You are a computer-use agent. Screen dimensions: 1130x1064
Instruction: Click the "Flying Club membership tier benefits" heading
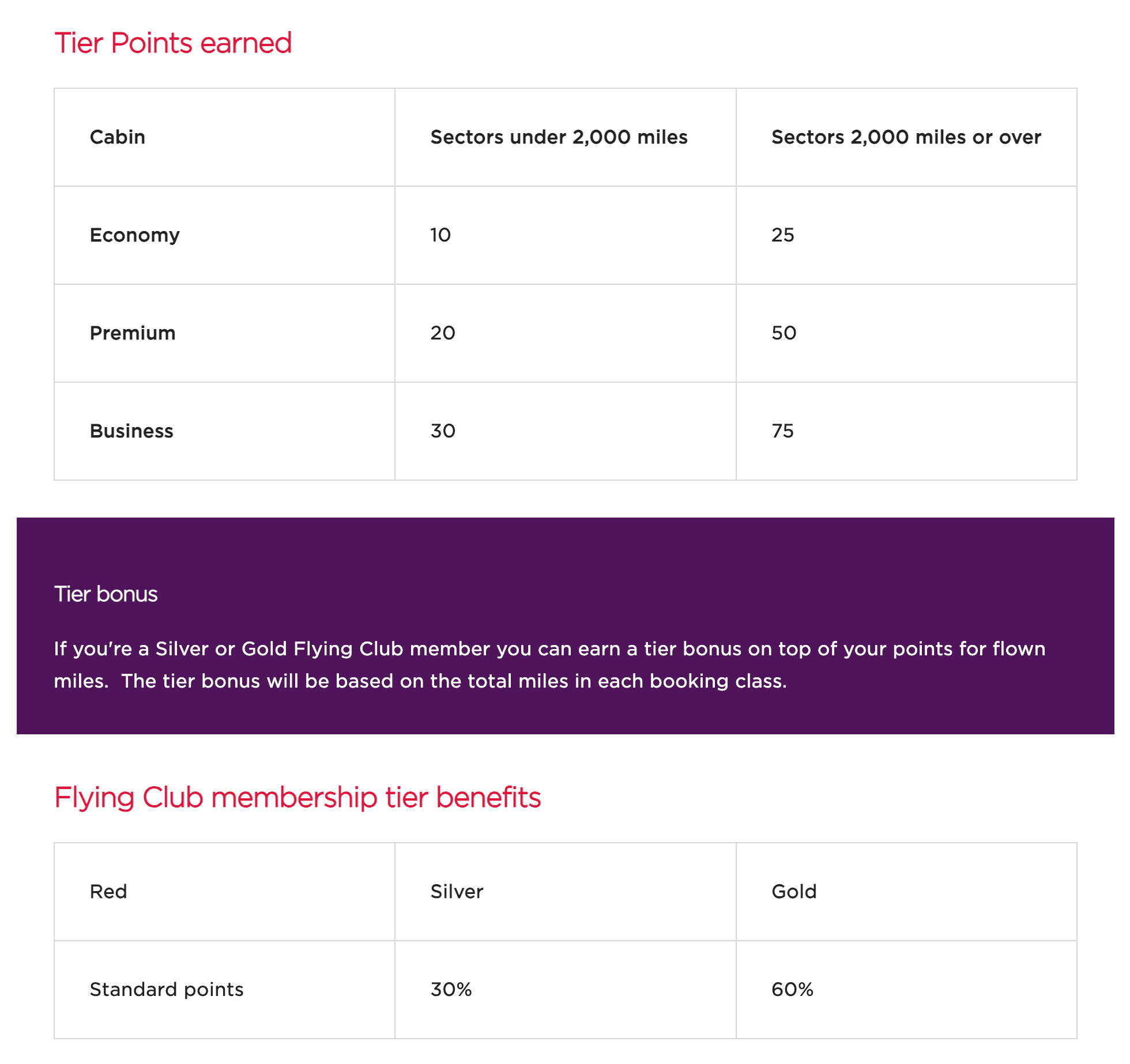[297, 798]
